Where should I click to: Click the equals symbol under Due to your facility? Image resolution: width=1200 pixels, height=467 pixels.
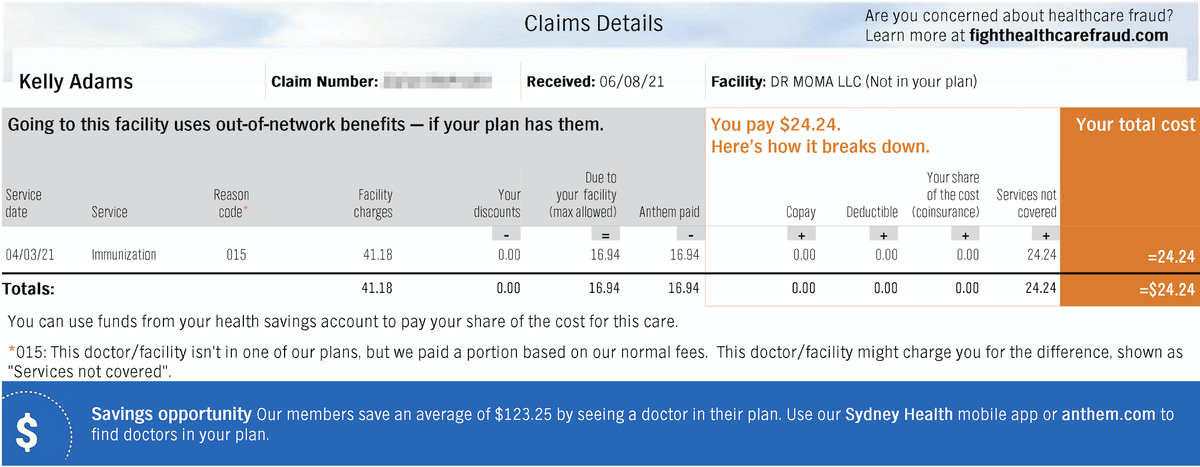point(605,234)
